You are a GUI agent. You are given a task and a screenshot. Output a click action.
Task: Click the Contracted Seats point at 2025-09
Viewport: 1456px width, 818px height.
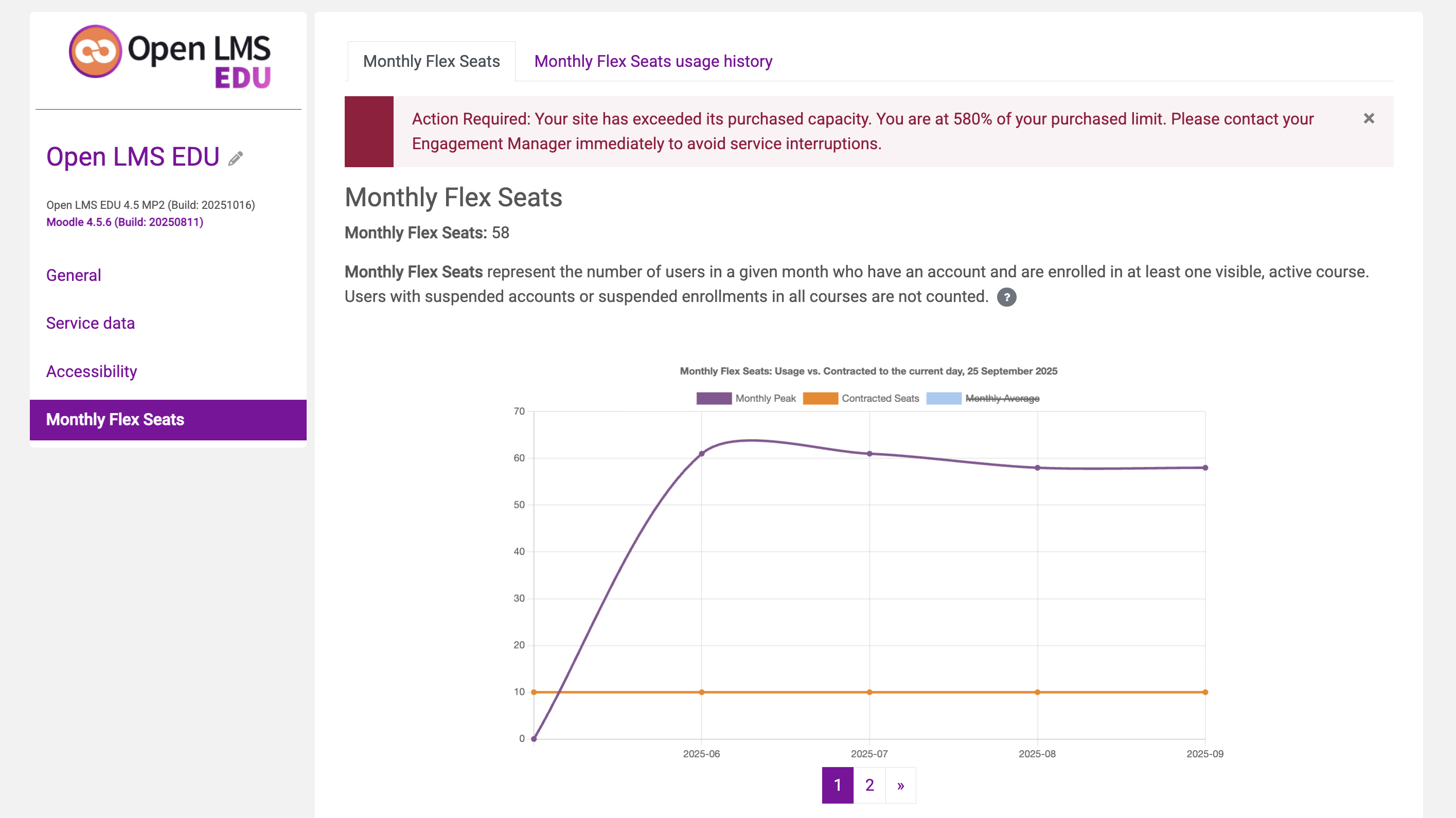[1205, 692]
